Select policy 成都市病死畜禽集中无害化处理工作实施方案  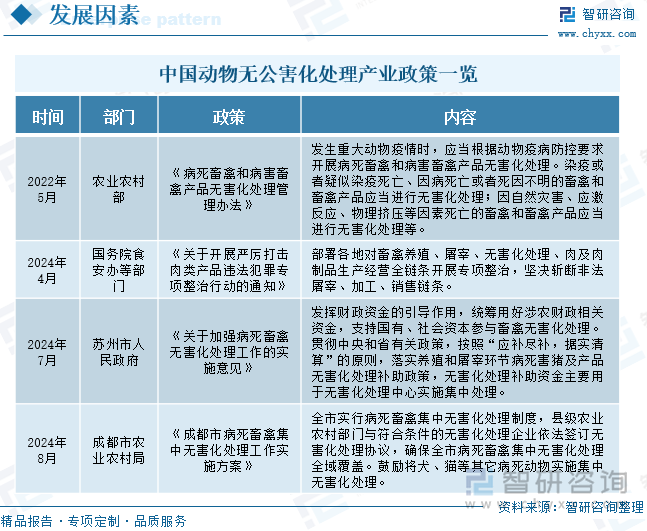coord(229,450)
